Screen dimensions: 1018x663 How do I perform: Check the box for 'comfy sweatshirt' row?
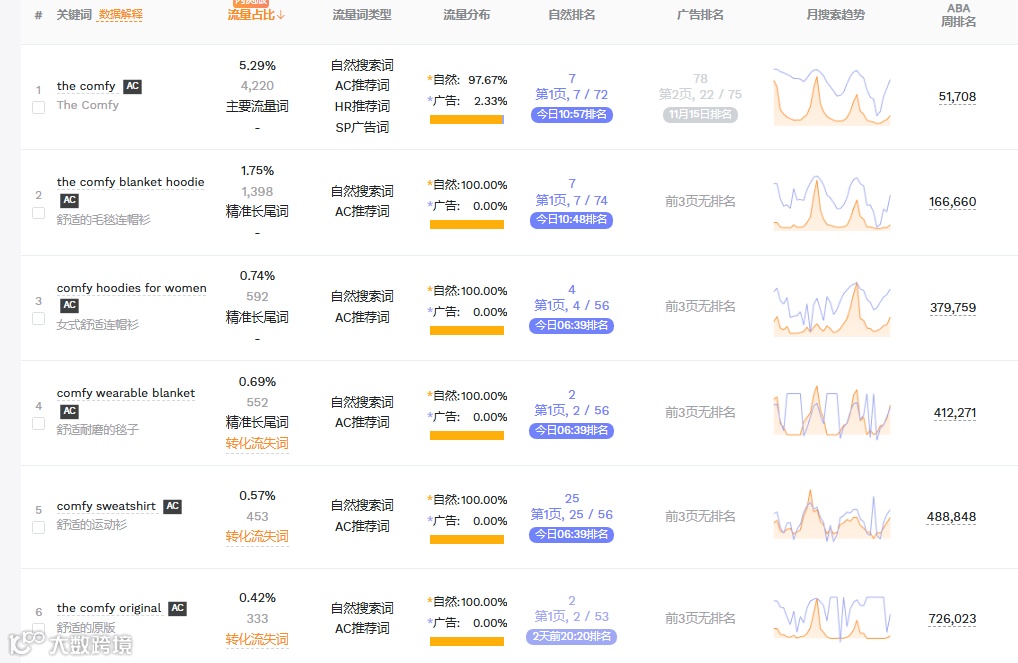(x=38, y=527)
